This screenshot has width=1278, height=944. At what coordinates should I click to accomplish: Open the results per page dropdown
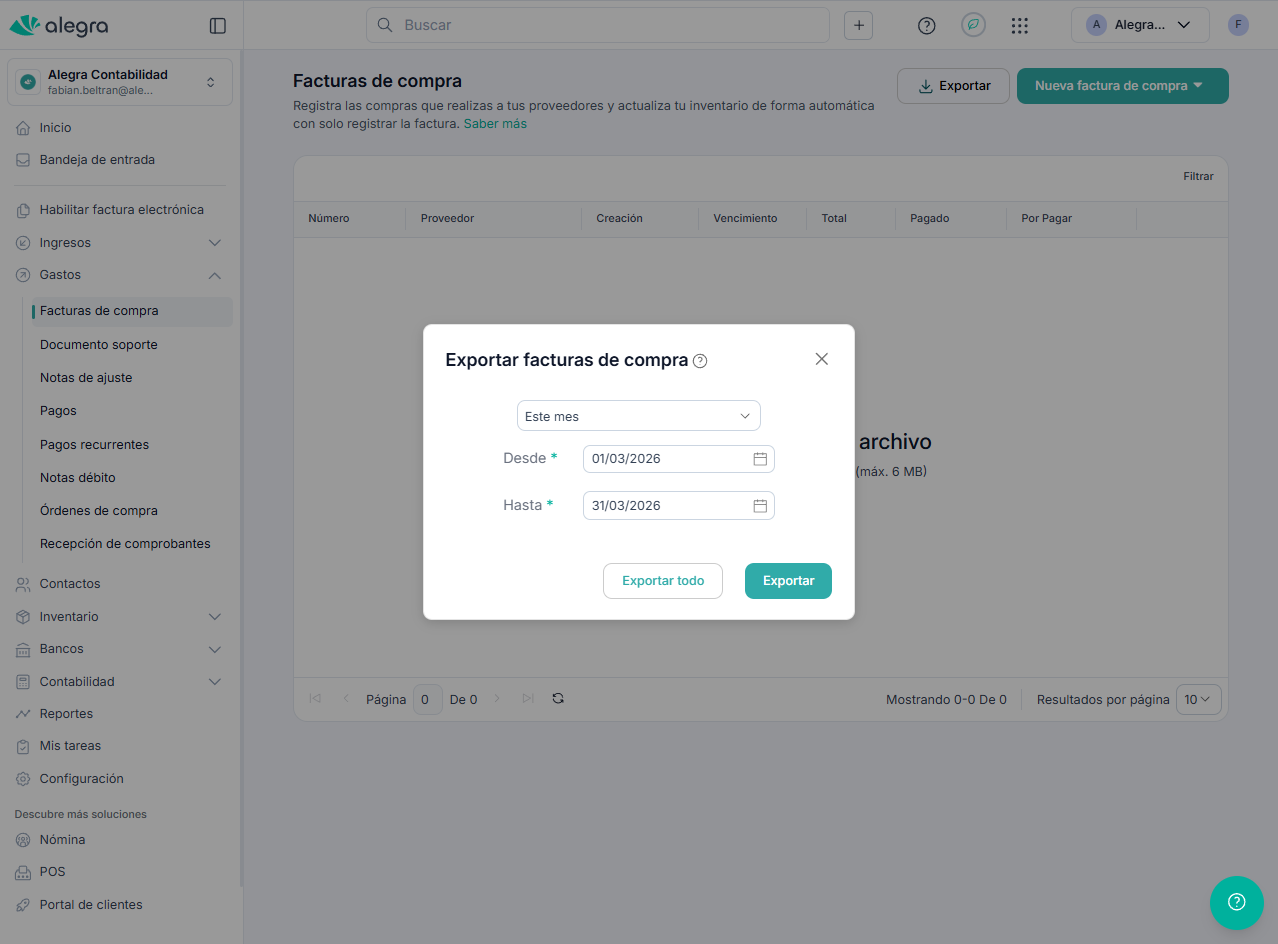coord(1198,699)
